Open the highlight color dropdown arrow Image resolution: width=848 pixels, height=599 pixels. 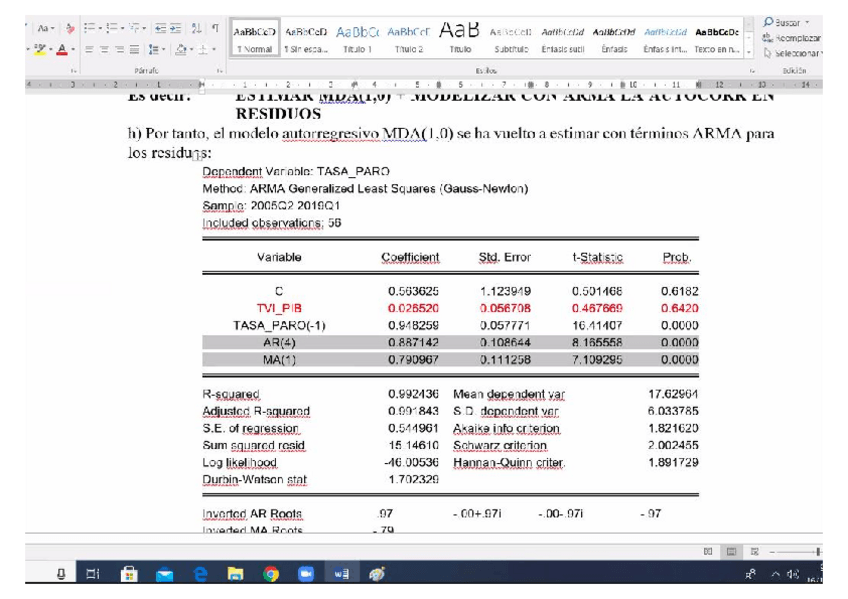coord(50,50)
